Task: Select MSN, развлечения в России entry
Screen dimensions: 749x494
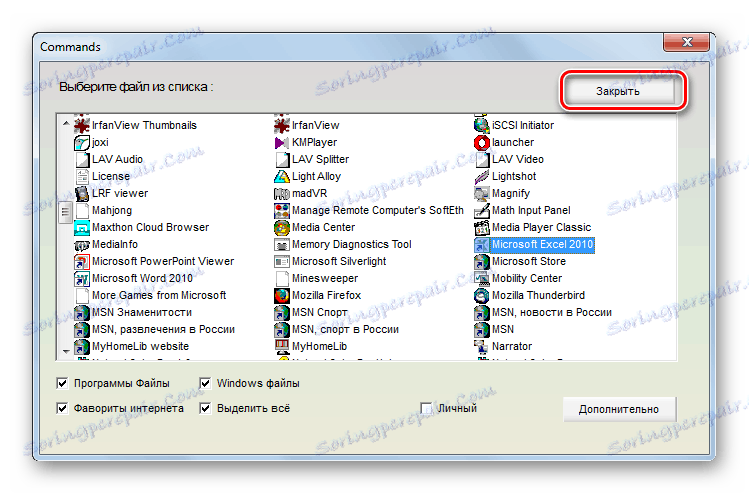Action: pos(163,330)
